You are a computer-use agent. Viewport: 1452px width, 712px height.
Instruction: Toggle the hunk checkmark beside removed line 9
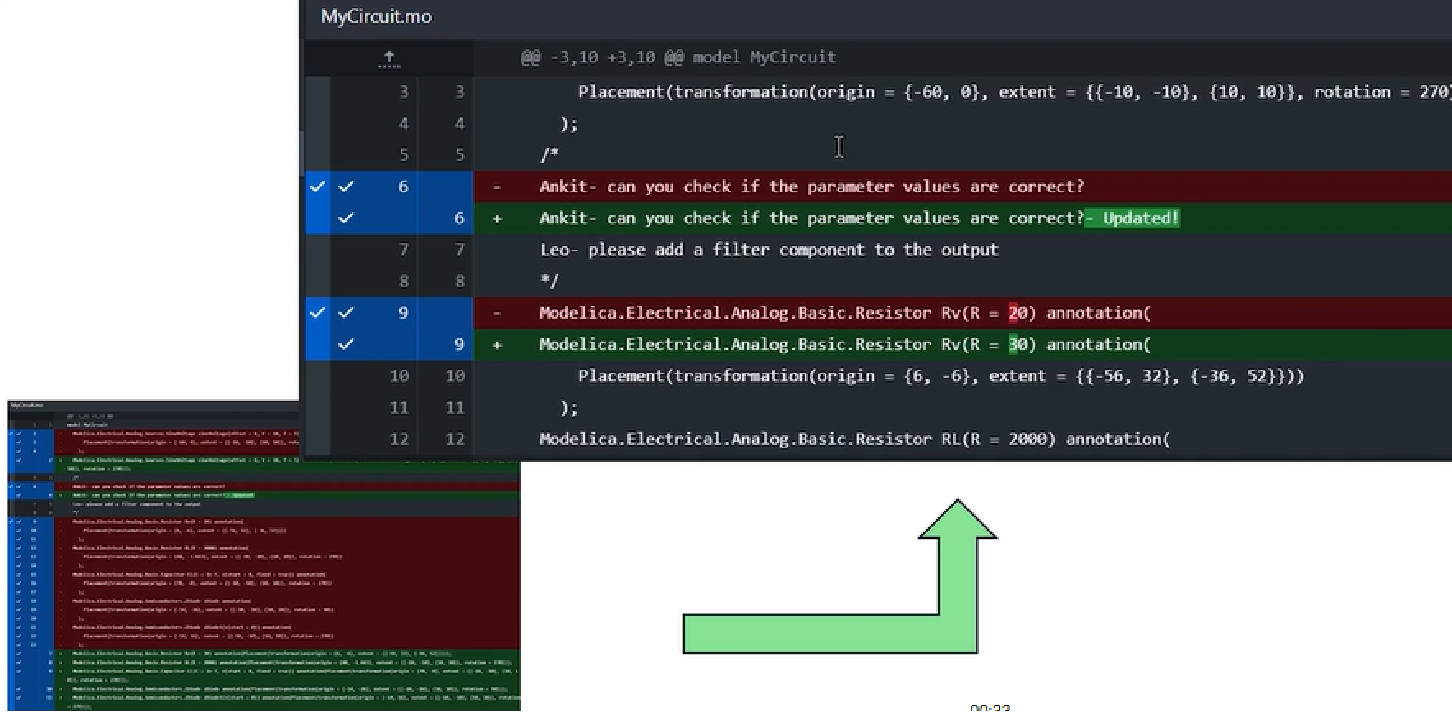point(317,312)
